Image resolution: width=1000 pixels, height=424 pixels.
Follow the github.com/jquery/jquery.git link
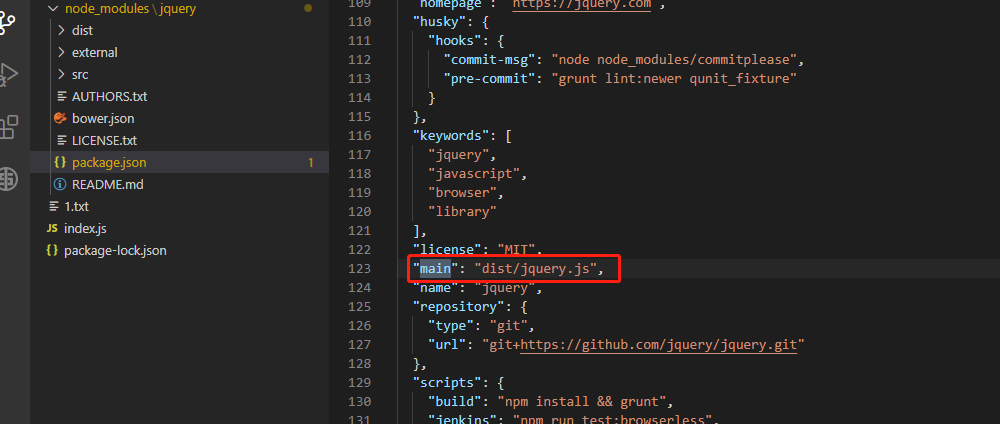coord(659,345)
